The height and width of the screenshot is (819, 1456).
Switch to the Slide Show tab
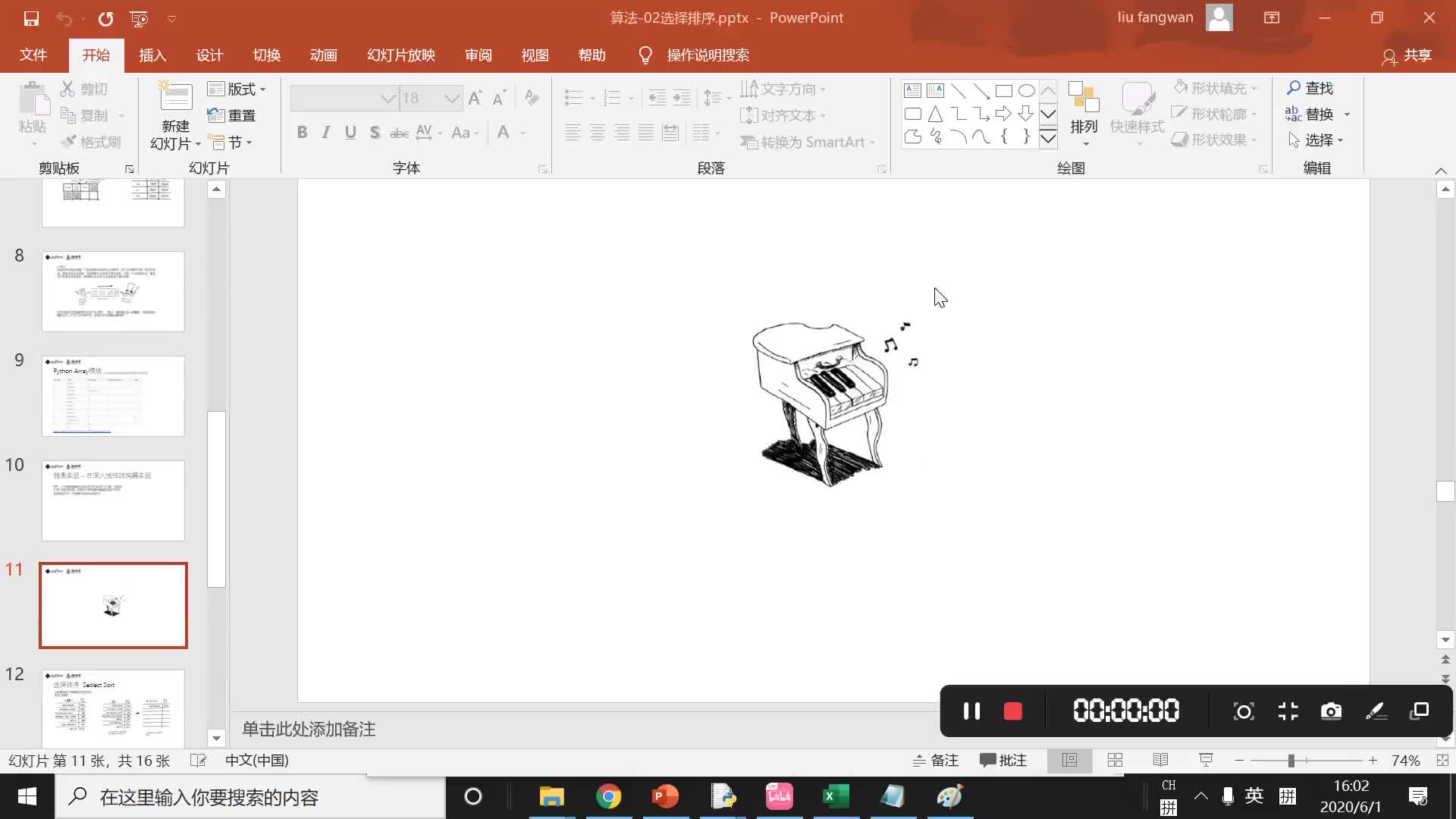401,55
